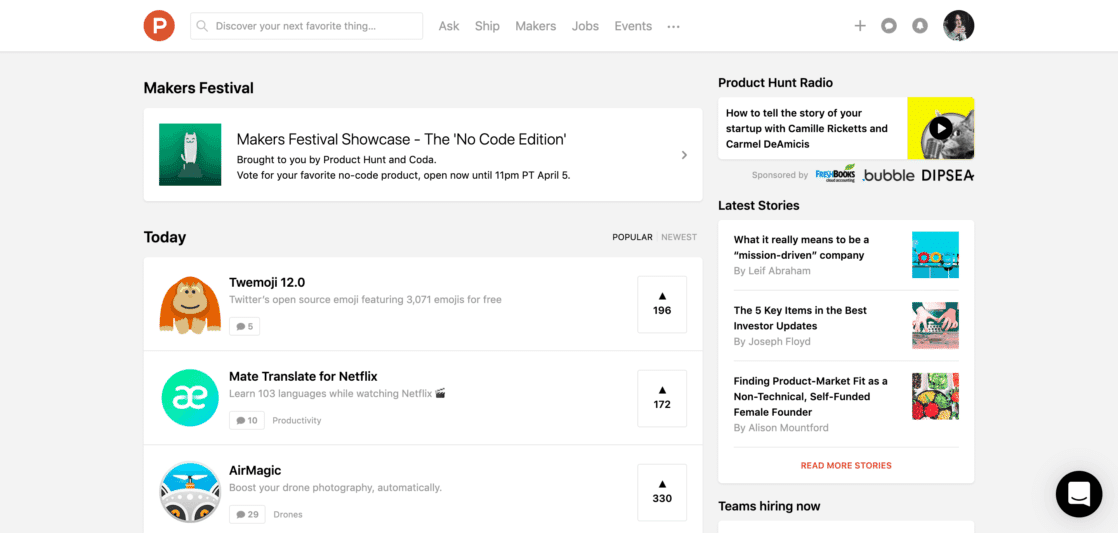This screenshot has width=1118, height=533.
Task: Click the Mate Translate description text
Action: click(337, 393)
